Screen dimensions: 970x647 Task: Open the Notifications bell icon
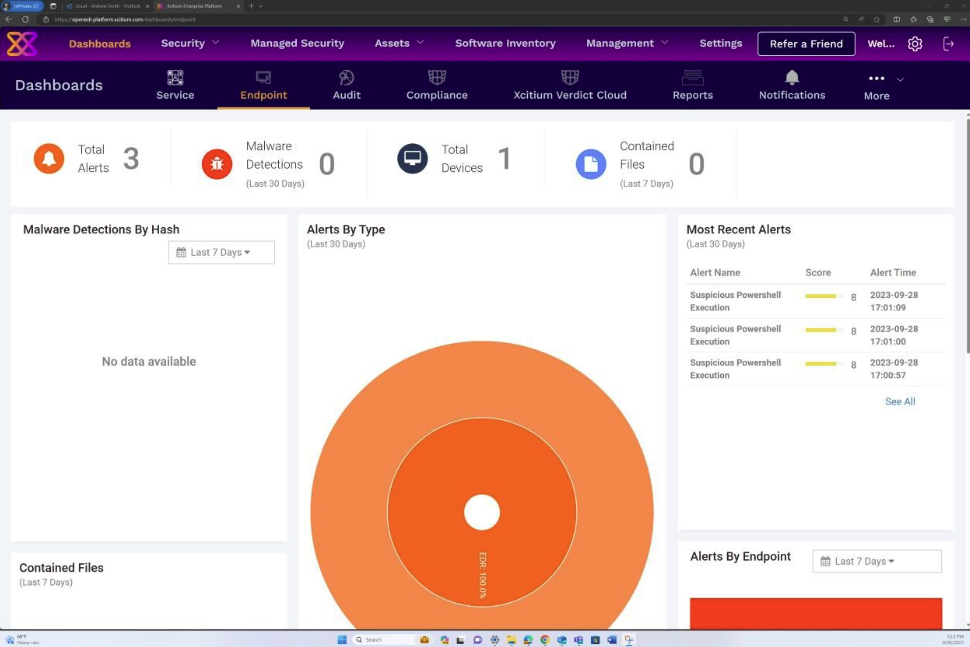point(792,77)
